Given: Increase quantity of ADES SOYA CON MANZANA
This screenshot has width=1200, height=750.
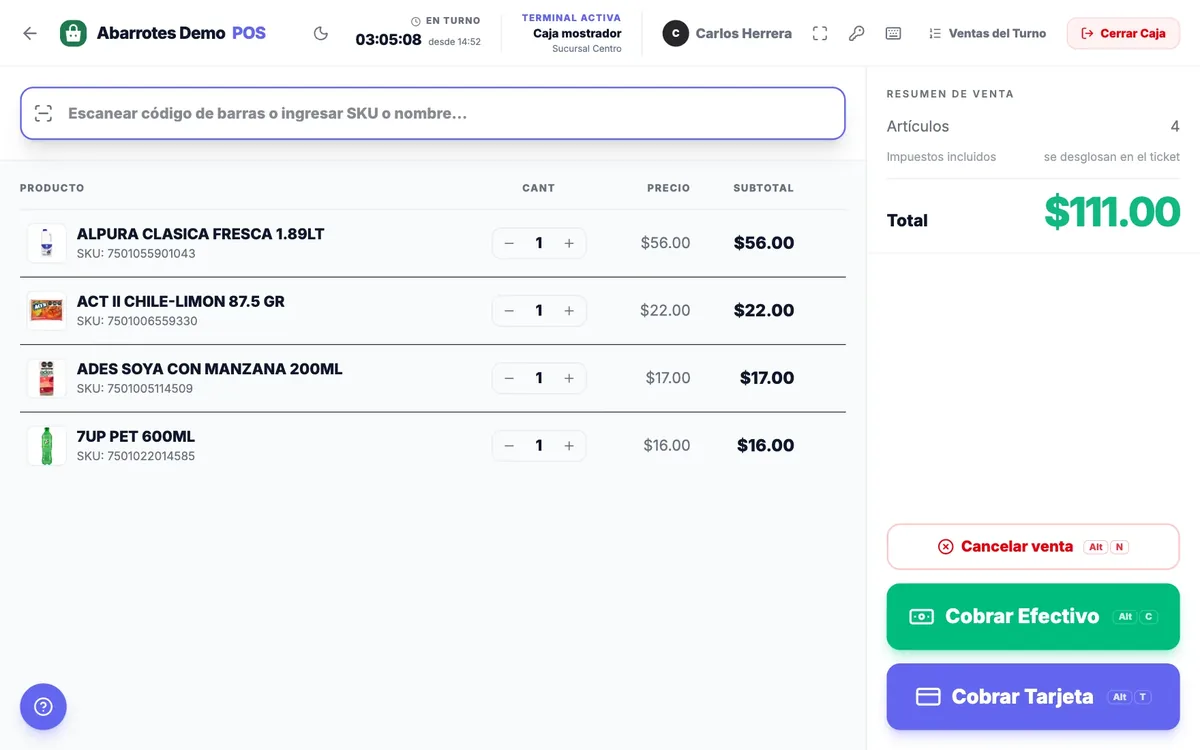Looking at the screenshot, I should [x=569, y=378].
